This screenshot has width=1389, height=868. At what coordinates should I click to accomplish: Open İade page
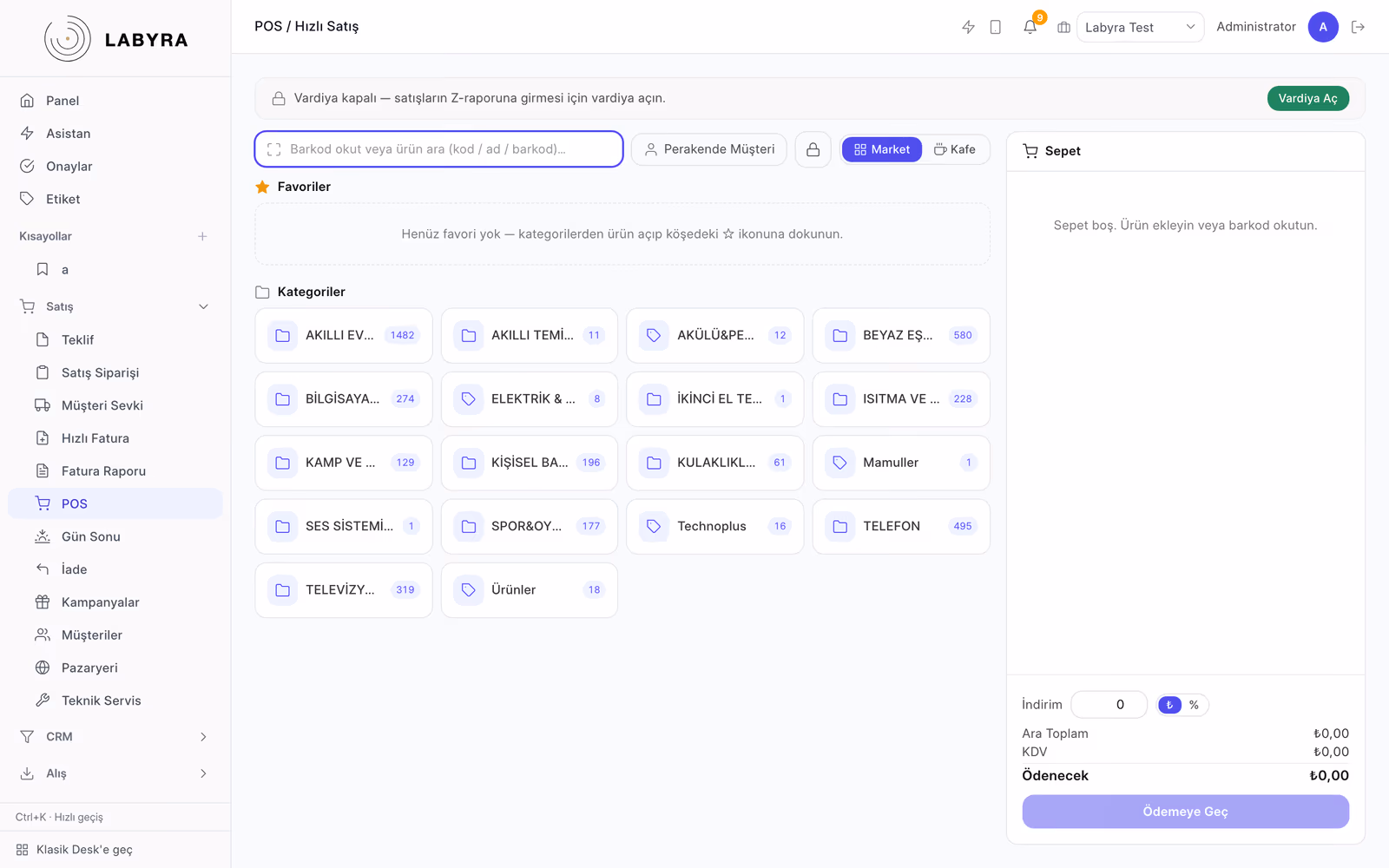pos(115,569)
